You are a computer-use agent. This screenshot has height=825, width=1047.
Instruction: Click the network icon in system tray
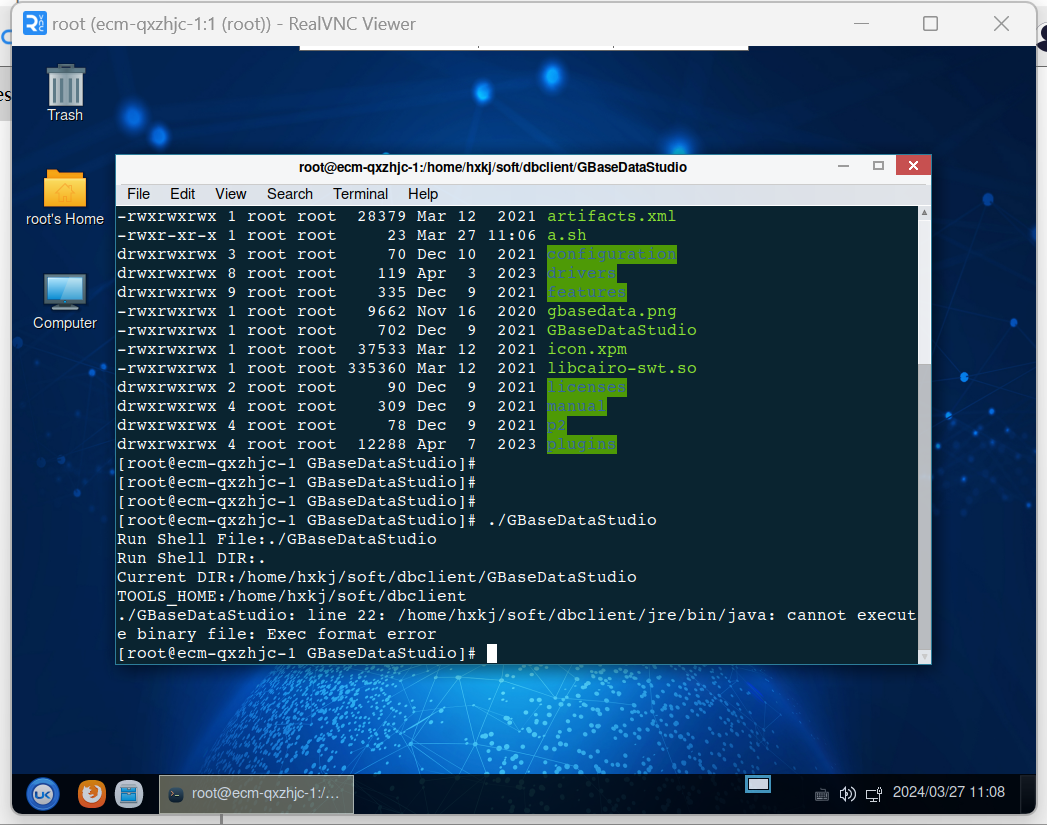[873, 794]
